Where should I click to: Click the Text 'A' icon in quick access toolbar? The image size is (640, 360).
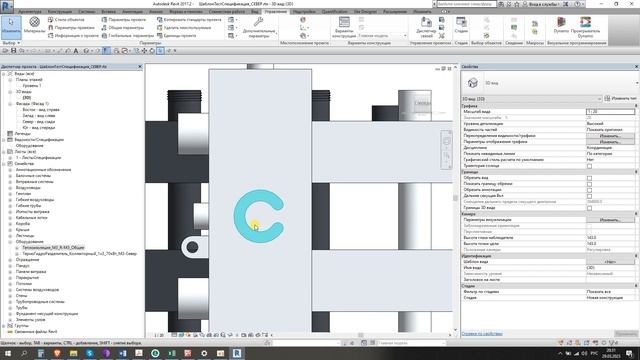point(76,51)
